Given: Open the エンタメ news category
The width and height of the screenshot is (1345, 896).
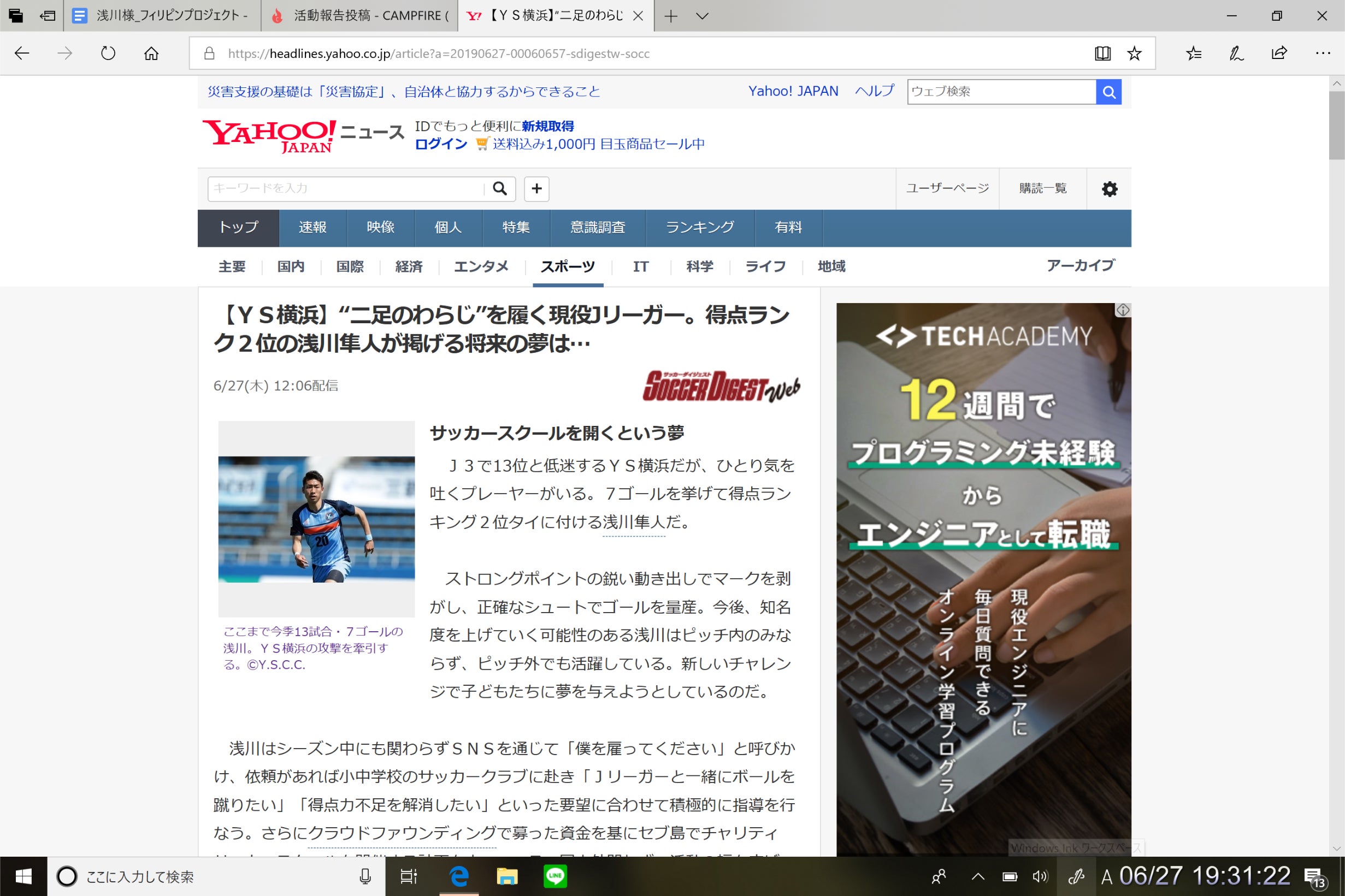Looking at the screenshot, I should pyautogui.click(x=481, y=266).
